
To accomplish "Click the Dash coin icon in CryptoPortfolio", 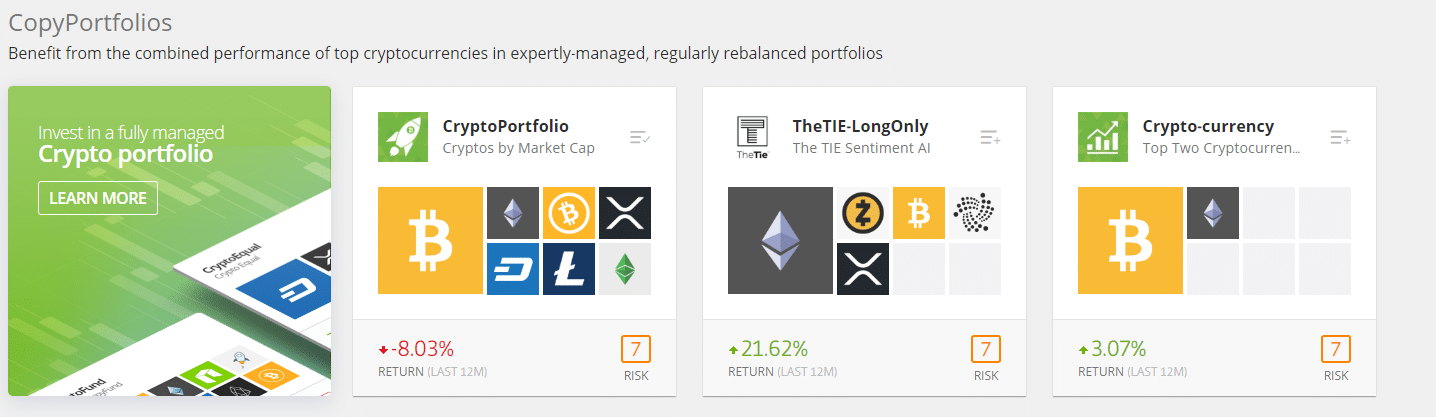I will pyautogui.click(x=512, y=269).
